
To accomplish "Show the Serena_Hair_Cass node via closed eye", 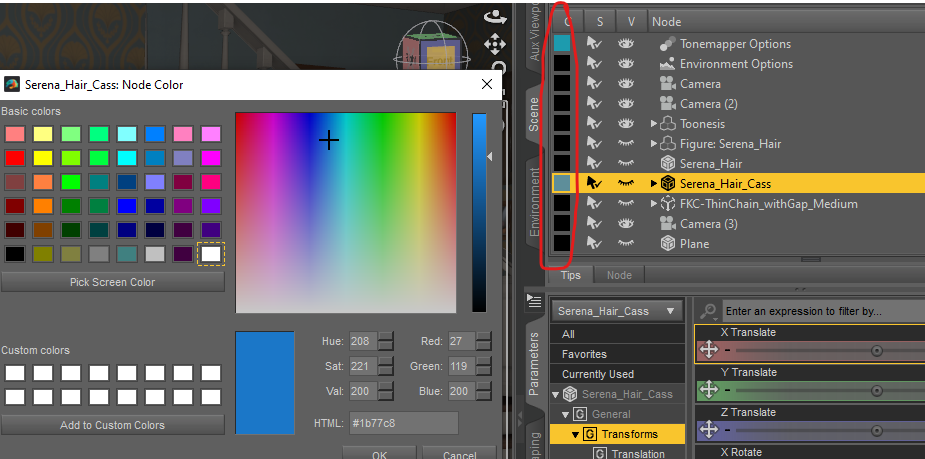I will pos(625,183).
